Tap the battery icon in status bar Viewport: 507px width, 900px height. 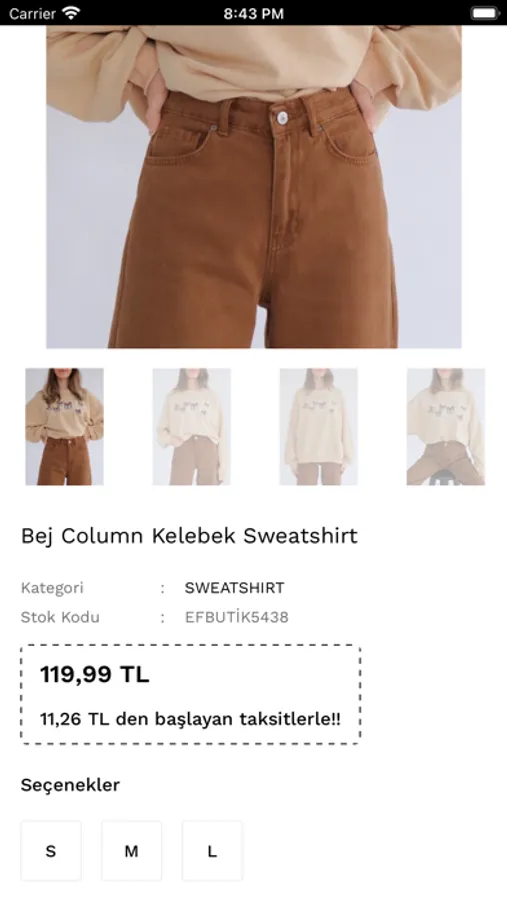[485, 13]
